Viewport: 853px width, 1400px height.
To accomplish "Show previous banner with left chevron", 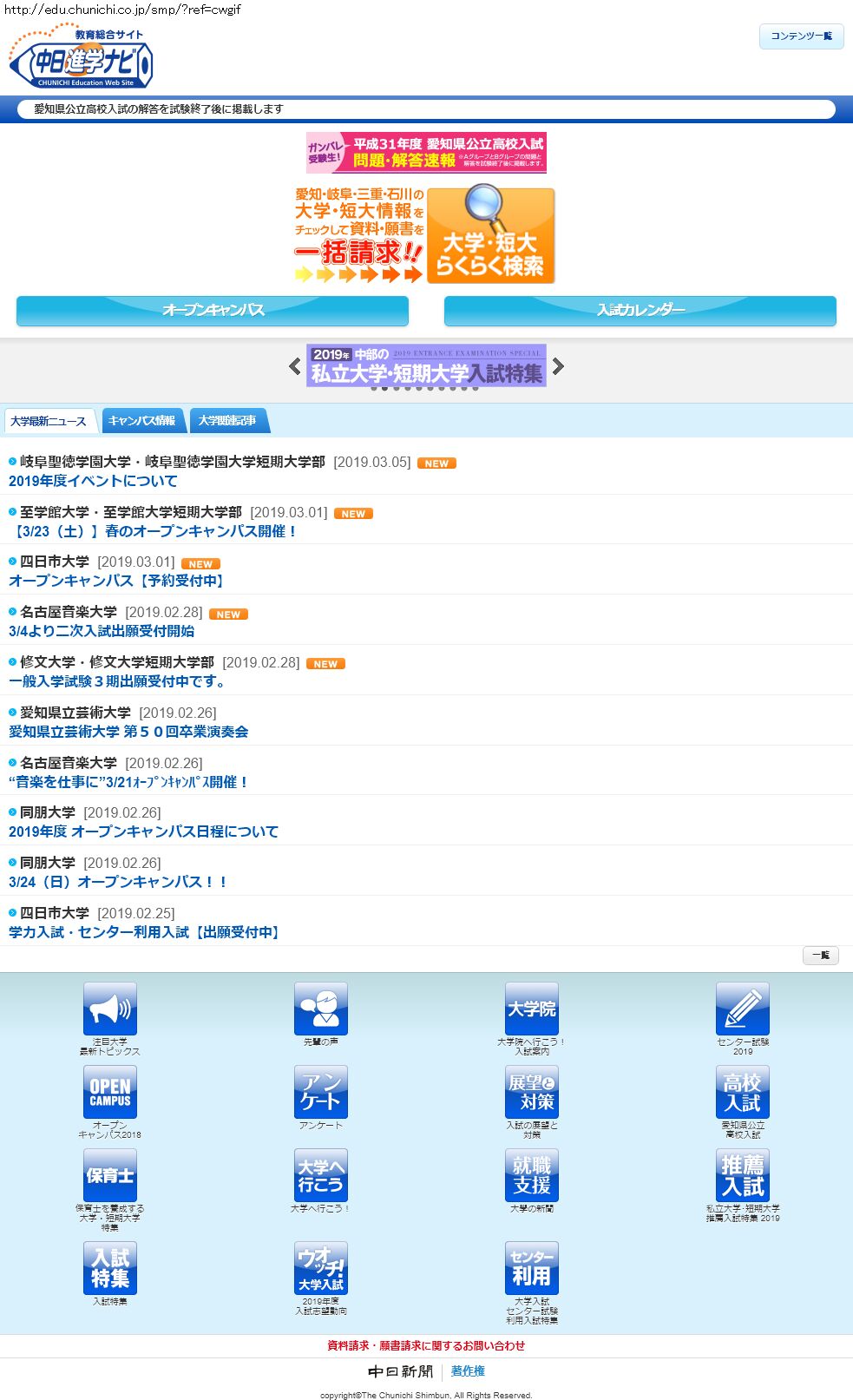I will click(x=295, y=366).
